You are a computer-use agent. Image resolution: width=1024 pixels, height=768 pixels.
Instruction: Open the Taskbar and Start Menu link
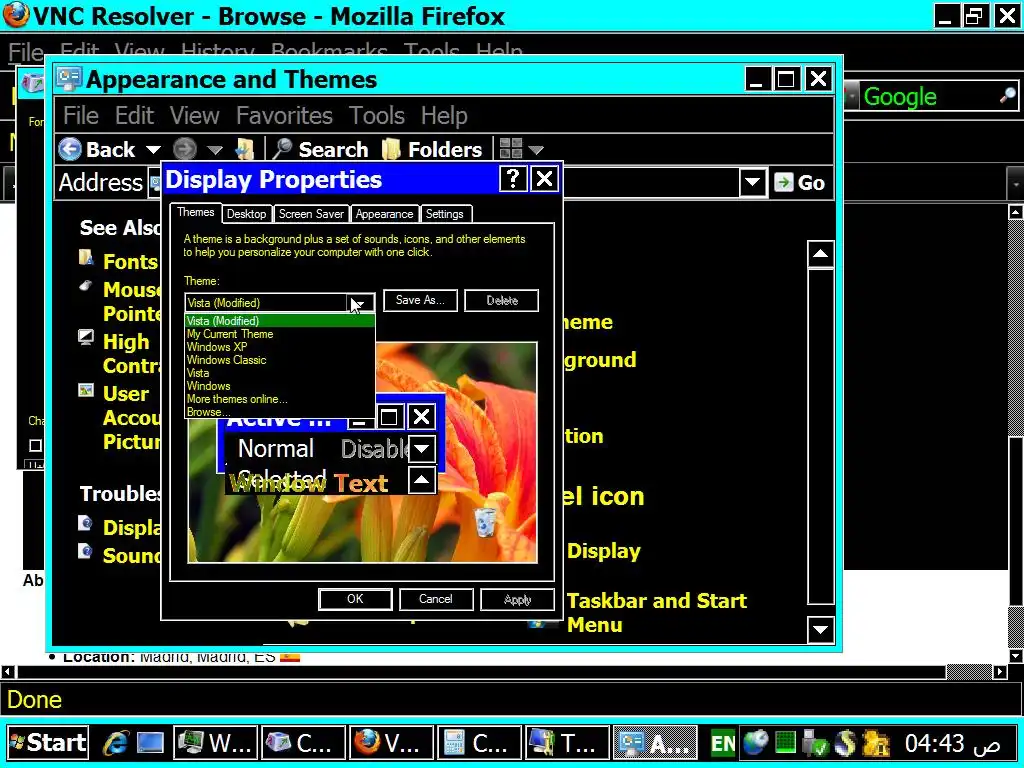pyautogui.click(x=656, y=613)
